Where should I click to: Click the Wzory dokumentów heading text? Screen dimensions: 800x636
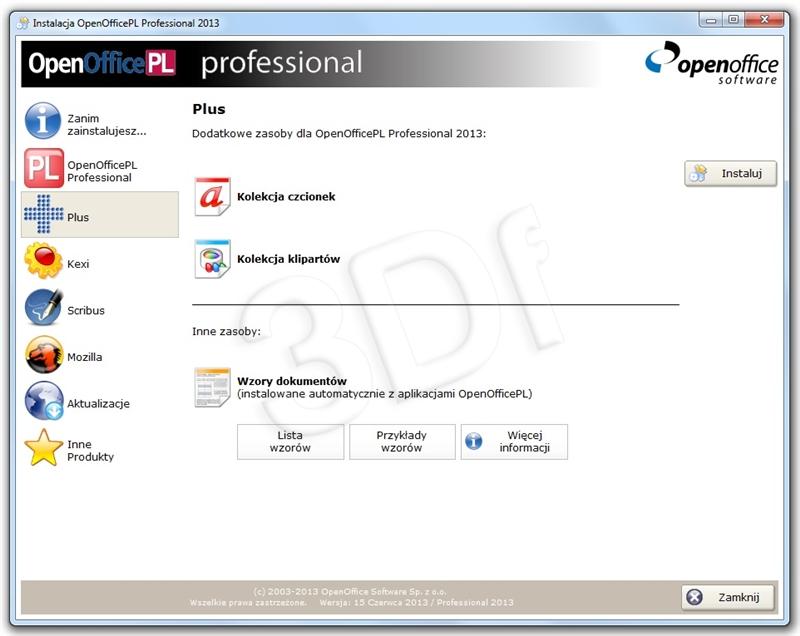(x=292, y=381)
